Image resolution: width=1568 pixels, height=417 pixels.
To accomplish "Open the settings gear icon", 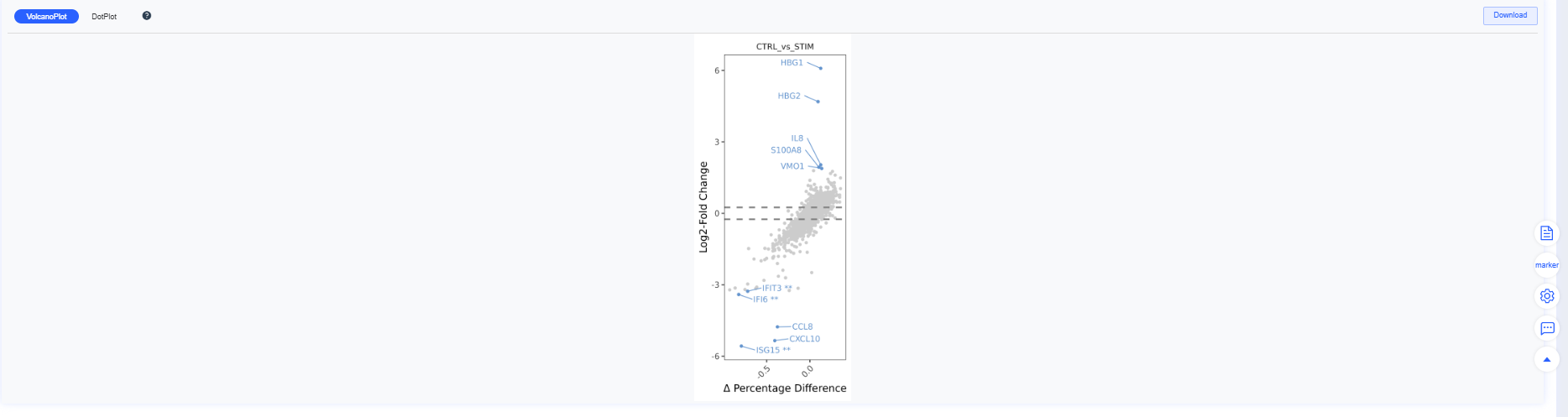I will click(1546, 296).
